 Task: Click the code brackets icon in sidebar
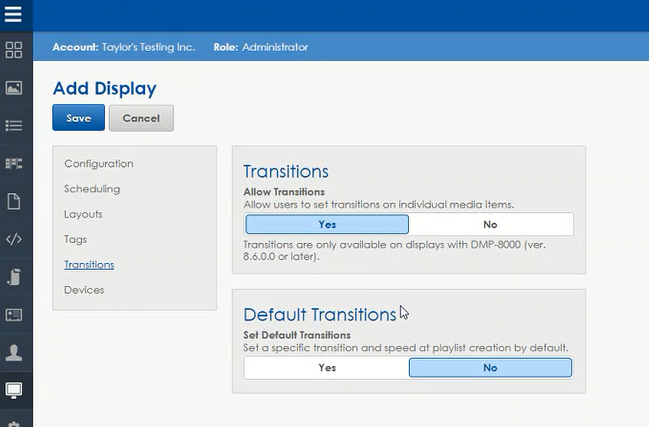tap(14, 239)
